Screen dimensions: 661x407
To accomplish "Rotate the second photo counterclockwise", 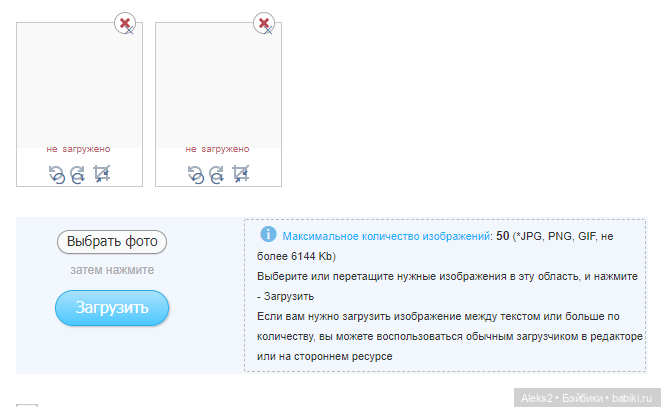I will [196, 175].
